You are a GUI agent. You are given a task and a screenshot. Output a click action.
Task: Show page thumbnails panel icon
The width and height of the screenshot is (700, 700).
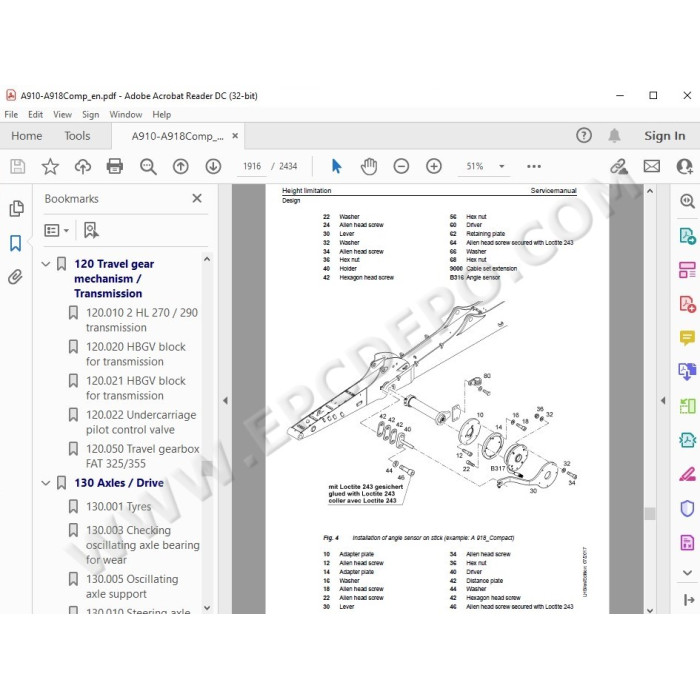point(17,208)
